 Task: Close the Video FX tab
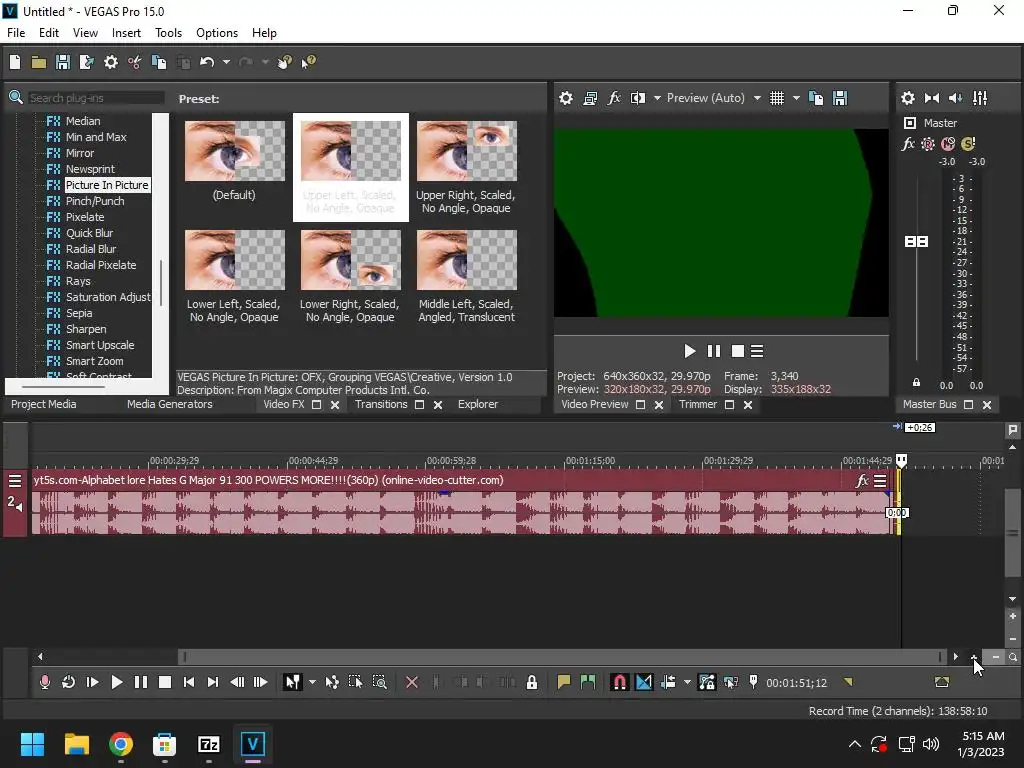point(335,405)
